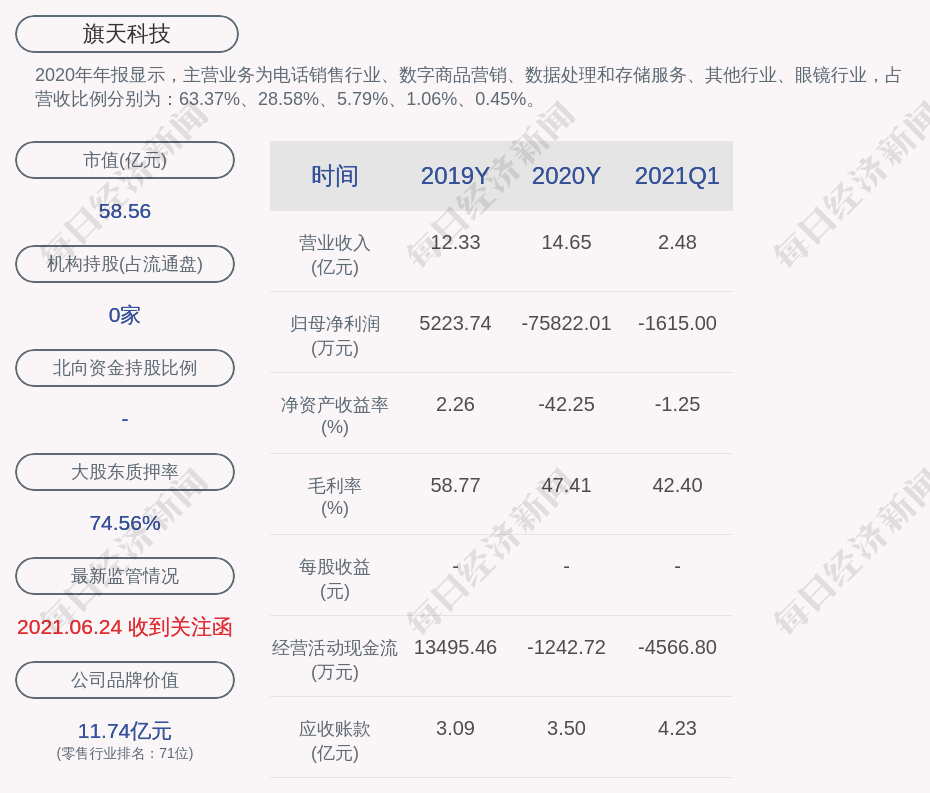Select the 北向资金持股比例 label pill

point(125,368)
